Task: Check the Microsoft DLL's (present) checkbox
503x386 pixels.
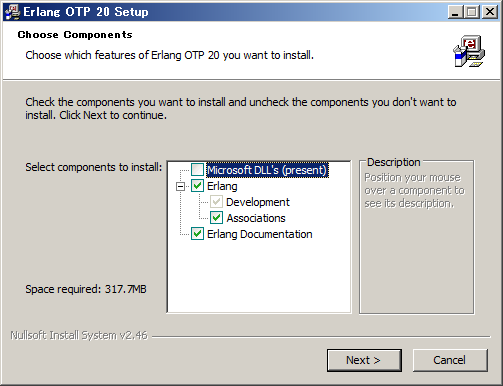Action: pyautogui.click(x=197, y=170)
